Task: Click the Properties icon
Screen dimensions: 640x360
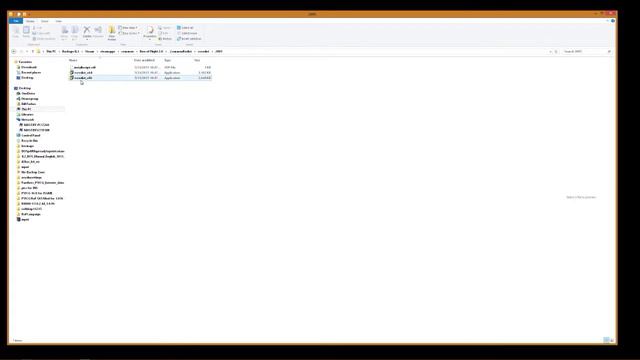Action: click(x=150, y=32)
